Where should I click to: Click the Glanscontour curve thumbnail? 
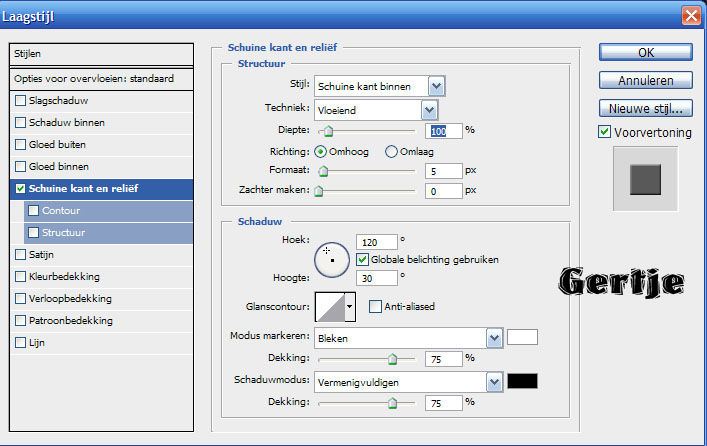coord(330,307)
